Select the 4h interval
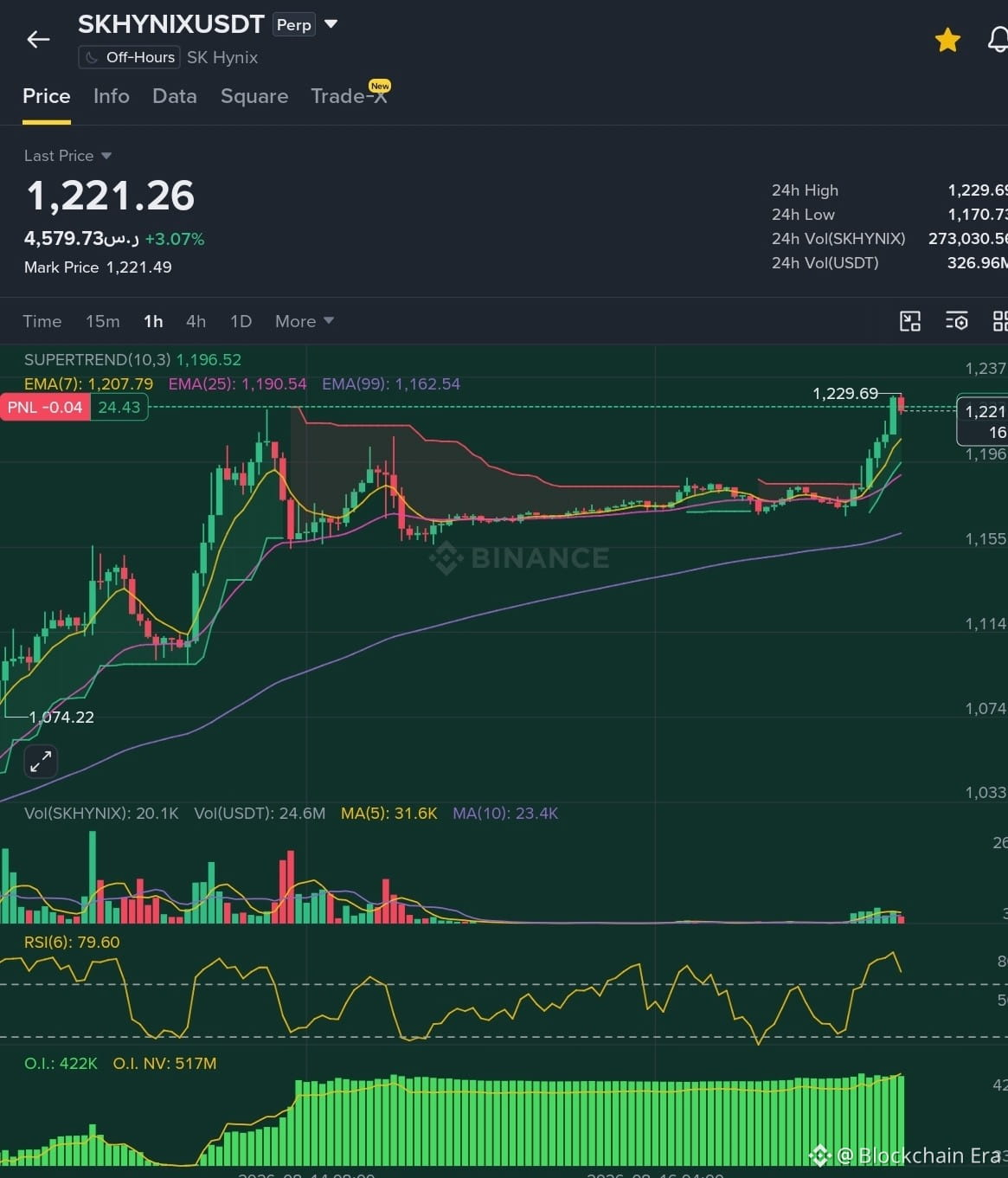 point(196,321)
